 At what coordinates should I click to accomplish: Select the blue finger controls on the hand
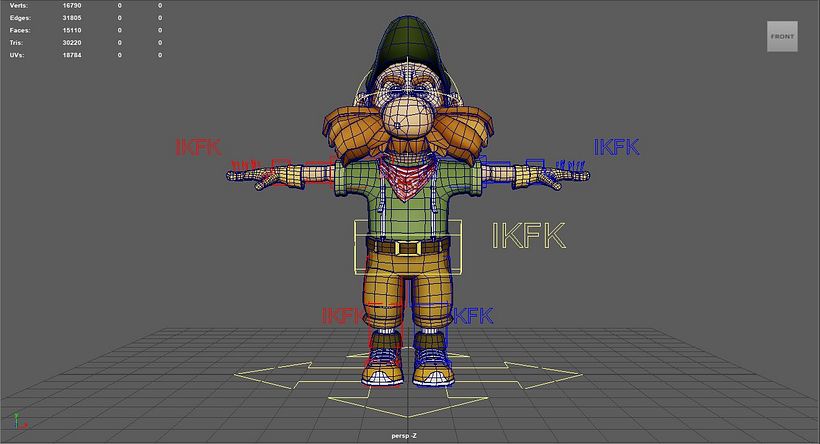571,165
